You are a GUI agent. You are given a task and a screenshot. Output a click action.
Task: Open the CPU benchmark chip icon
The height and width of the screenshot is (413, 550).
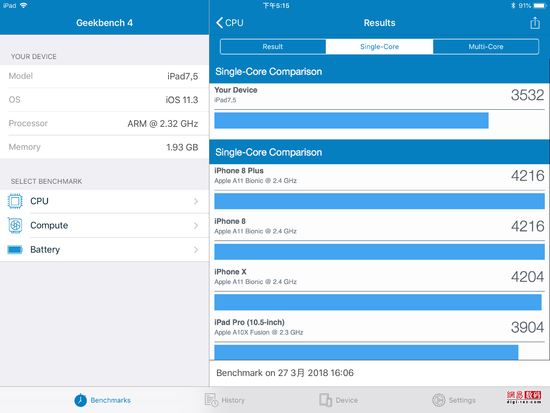(15, 201)
